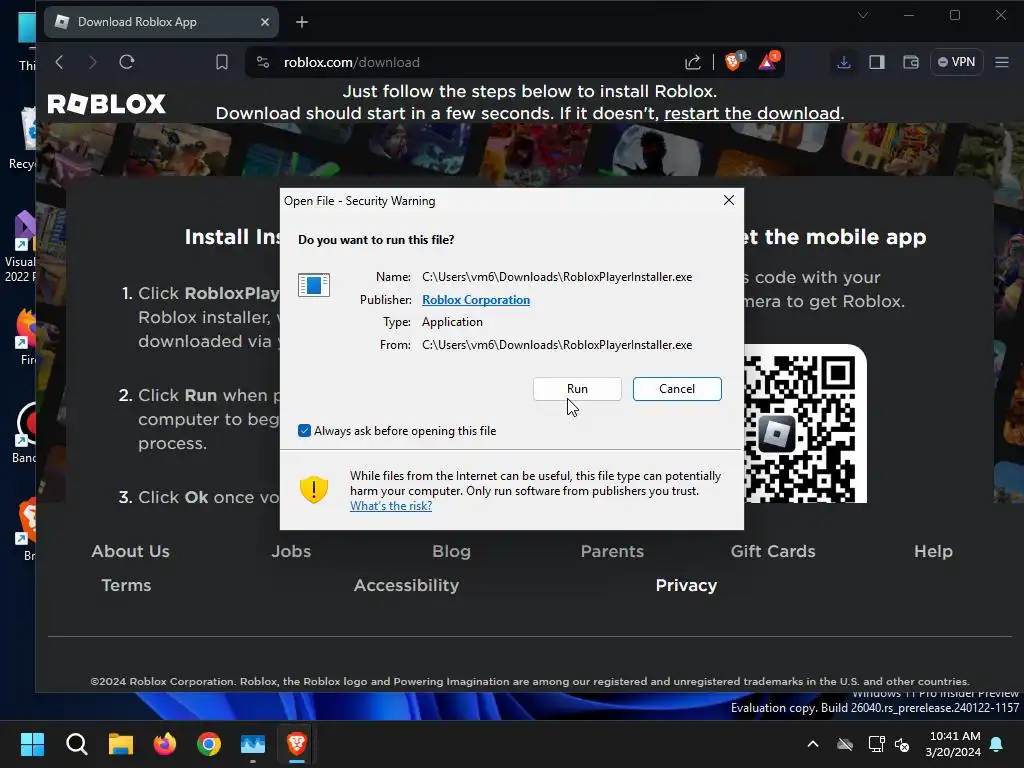Open the Roblox Corporation publisher link
1024x768 pixels.
475,300
